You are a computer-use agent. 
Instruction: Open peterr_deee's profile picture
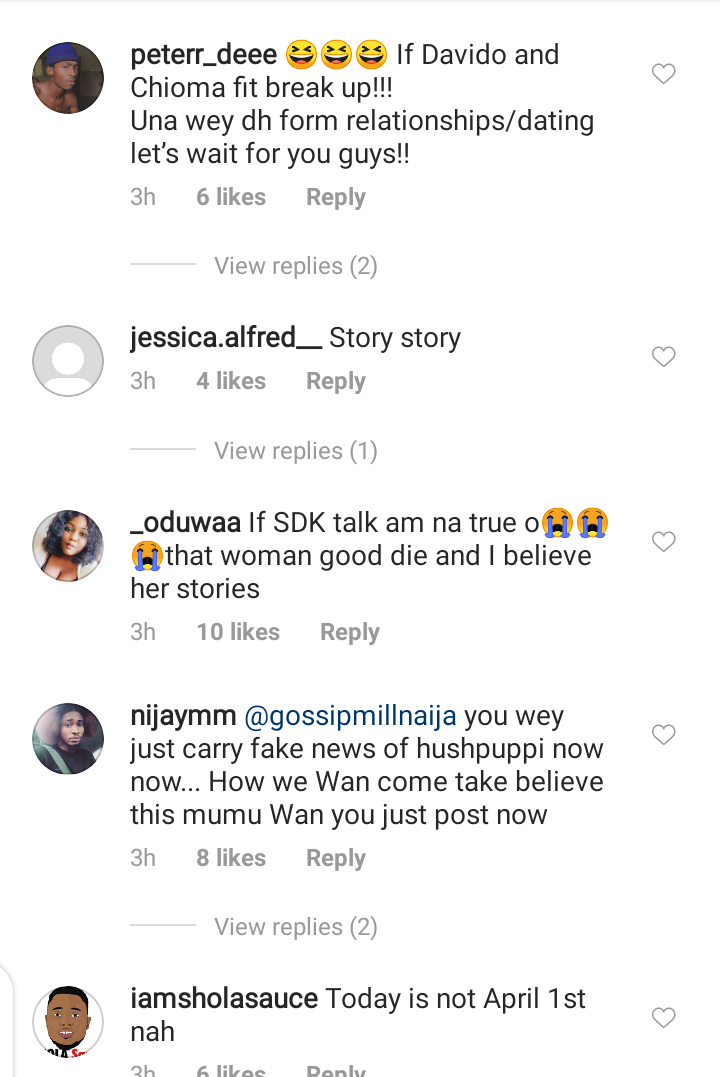coord(68,78)
